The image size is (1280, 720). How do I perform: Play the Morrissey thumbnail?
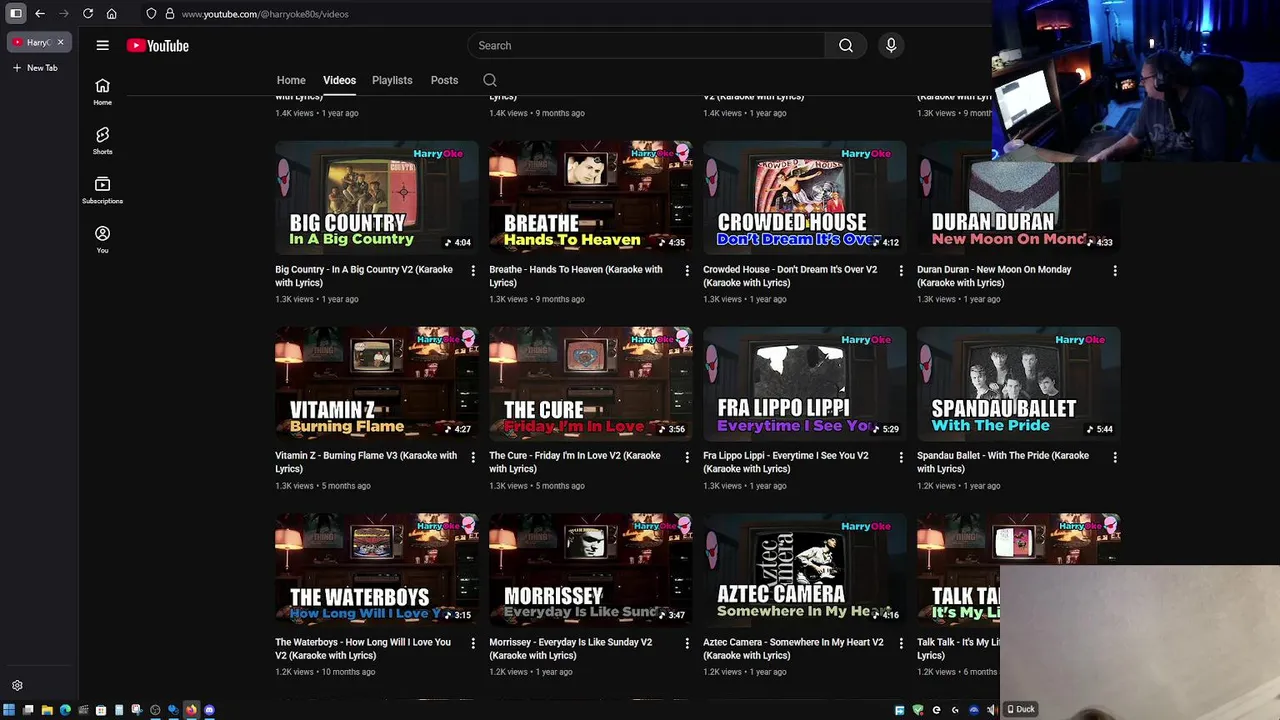pos(591,570)
